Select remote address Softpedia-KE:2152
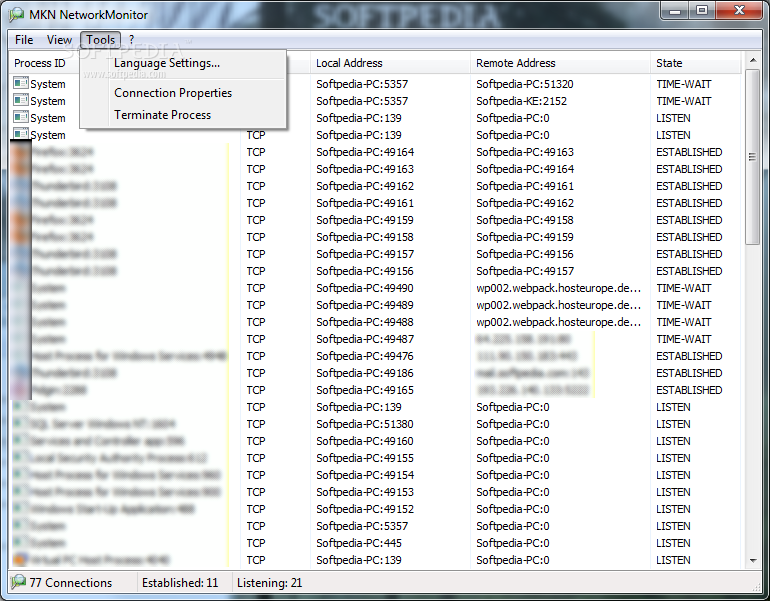Image resolution: width=770 pixels, height=601 pixels. (521, 101)
